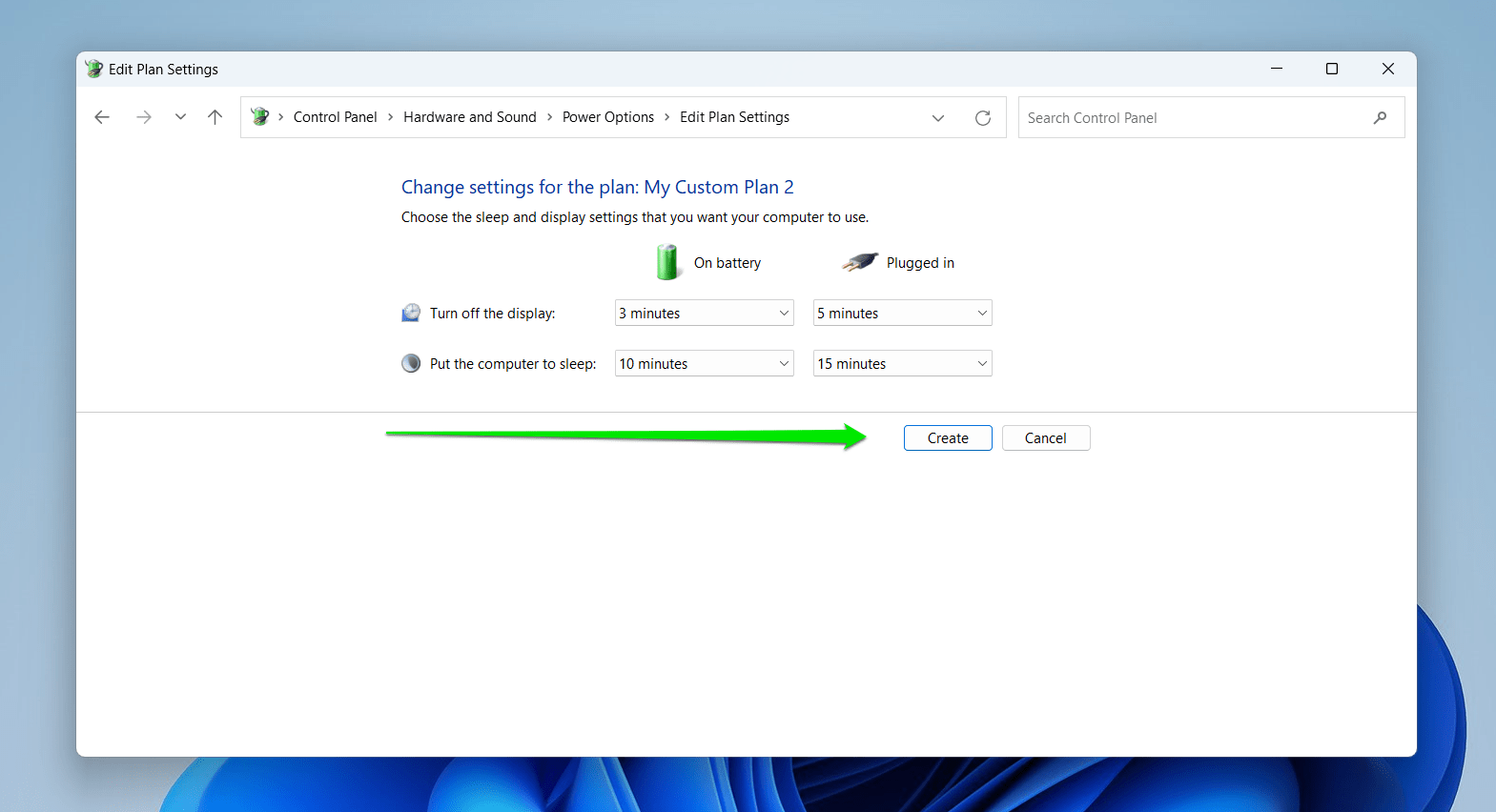Expand chevron after Power Options breadcrumb
The width and height of the screenshot is (1496, 812).
(667, 117)
